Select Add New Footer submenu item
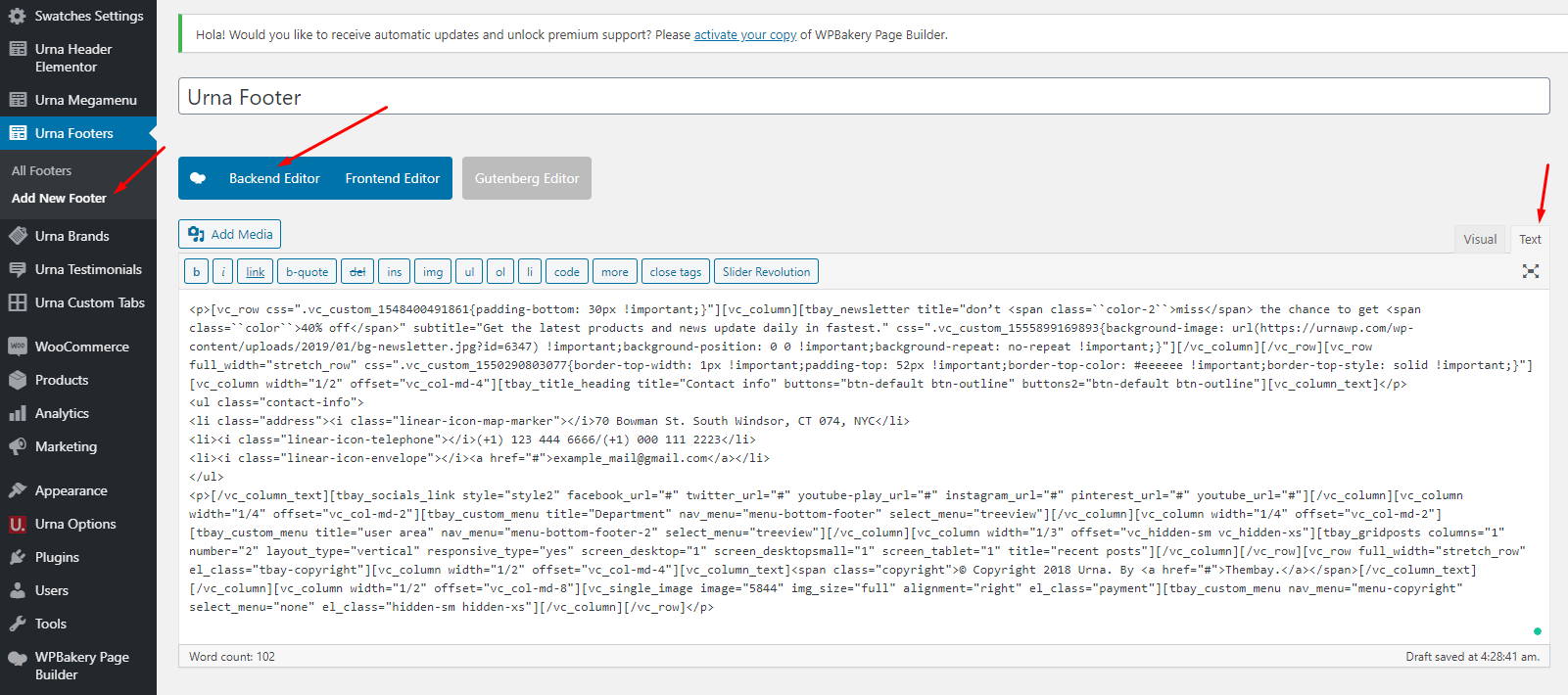 [59, 198]
